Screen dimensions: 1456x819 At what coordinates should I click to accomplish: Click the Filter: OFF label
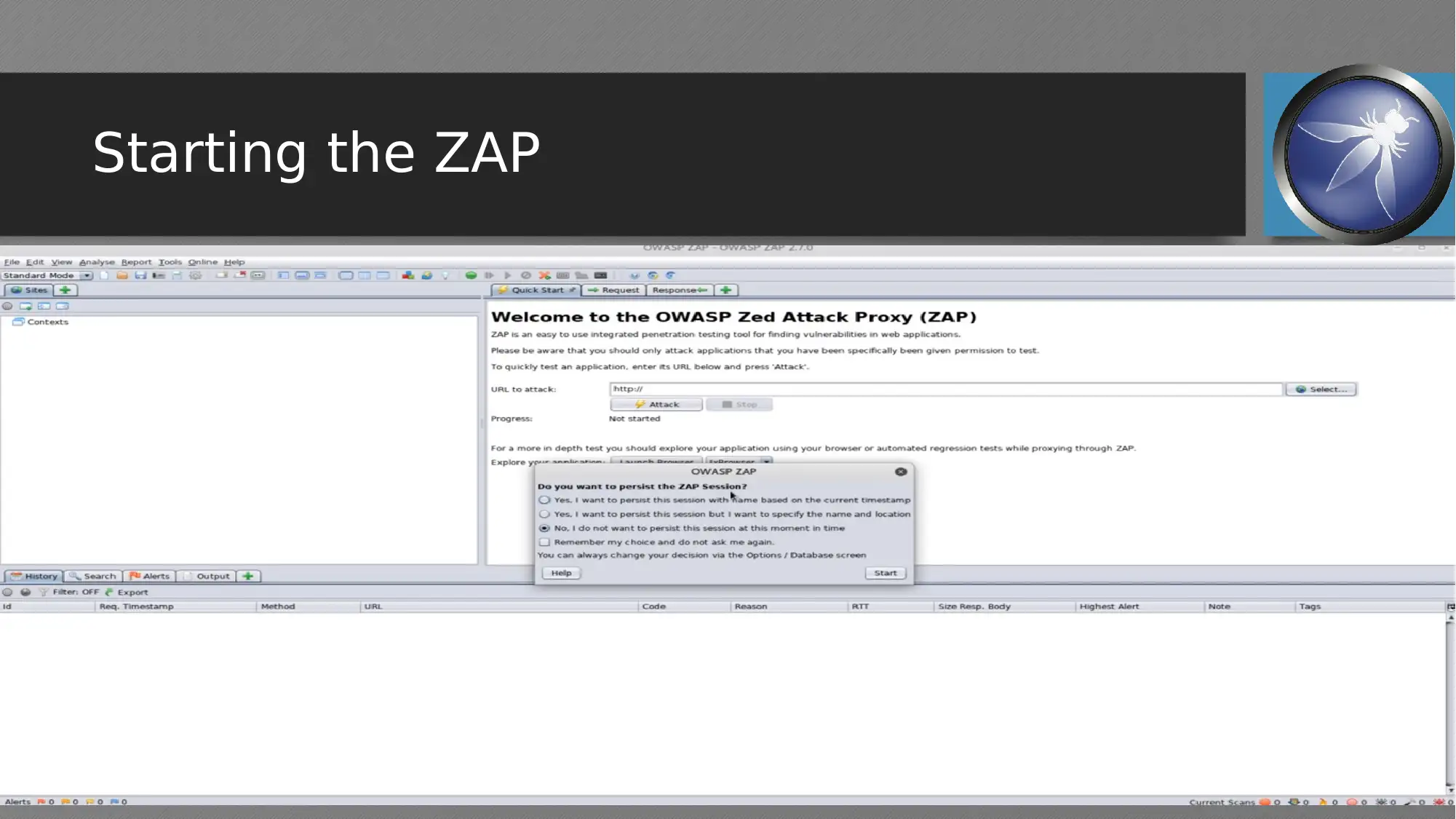tap(76, 592)
